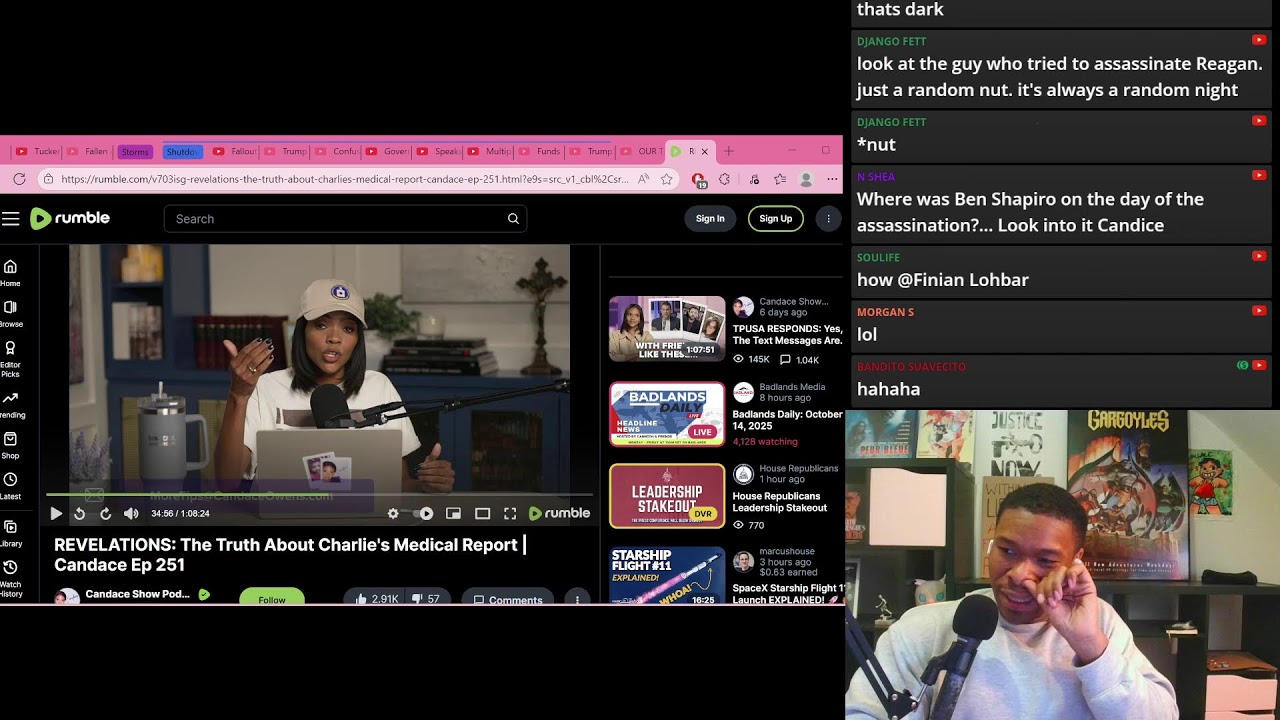Switch to the Funds tab
Viewport: 1280px width, 720px height.
click(x=538, y=151)
